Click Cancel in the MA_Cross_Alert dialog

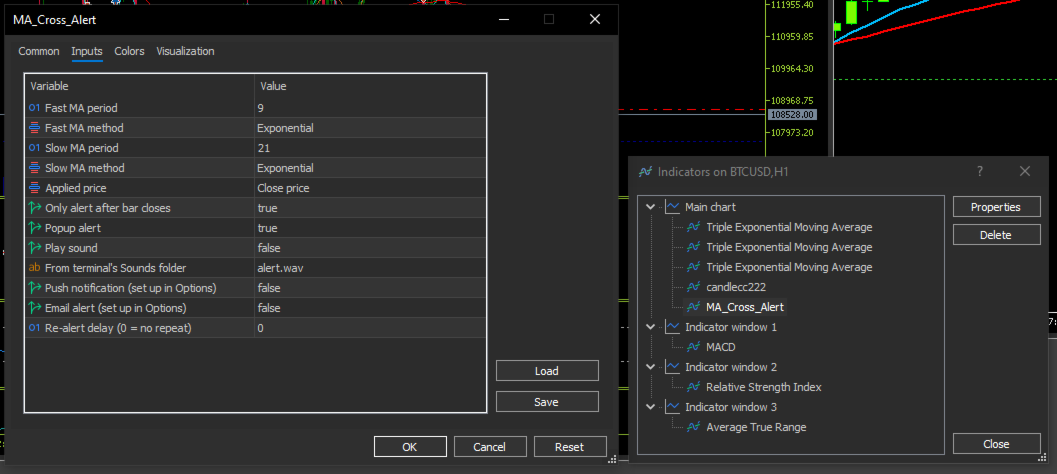(x=489, y=446)
